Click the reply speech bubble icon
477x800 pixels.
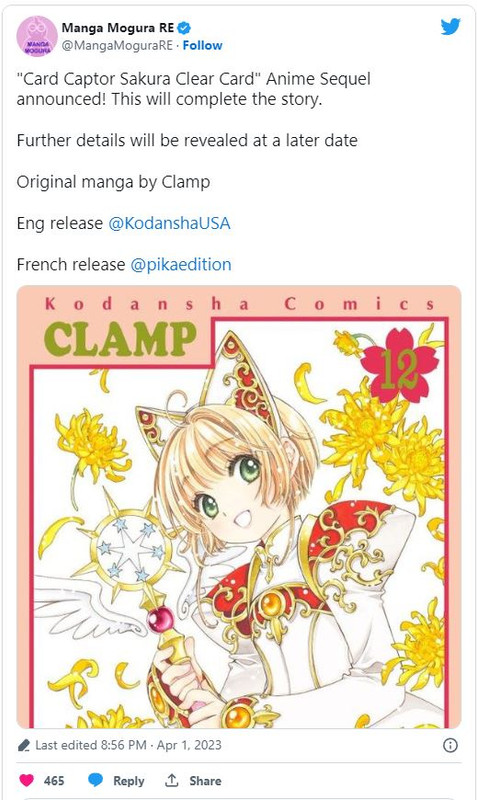click(x=95, y=780)
